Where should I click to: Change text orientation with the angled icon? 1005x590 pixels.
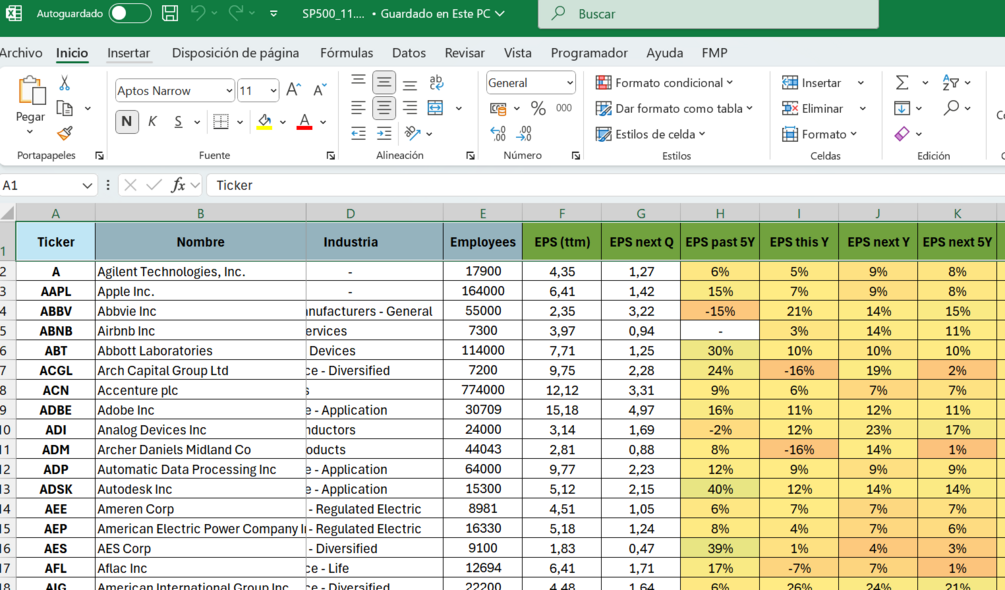(x=412, y=133)
